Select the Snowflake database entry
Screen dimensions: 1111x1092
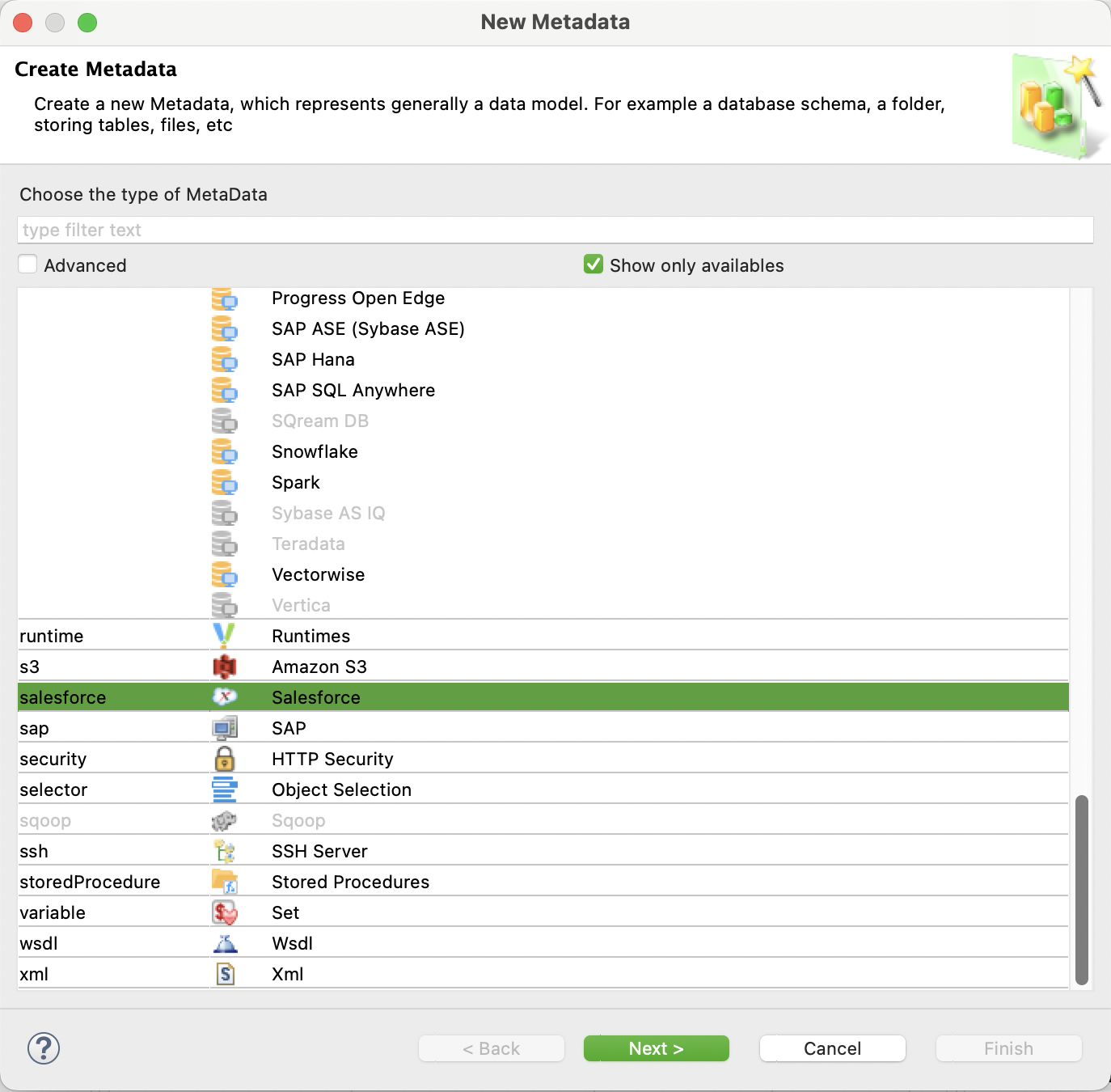tap(315, 451)
